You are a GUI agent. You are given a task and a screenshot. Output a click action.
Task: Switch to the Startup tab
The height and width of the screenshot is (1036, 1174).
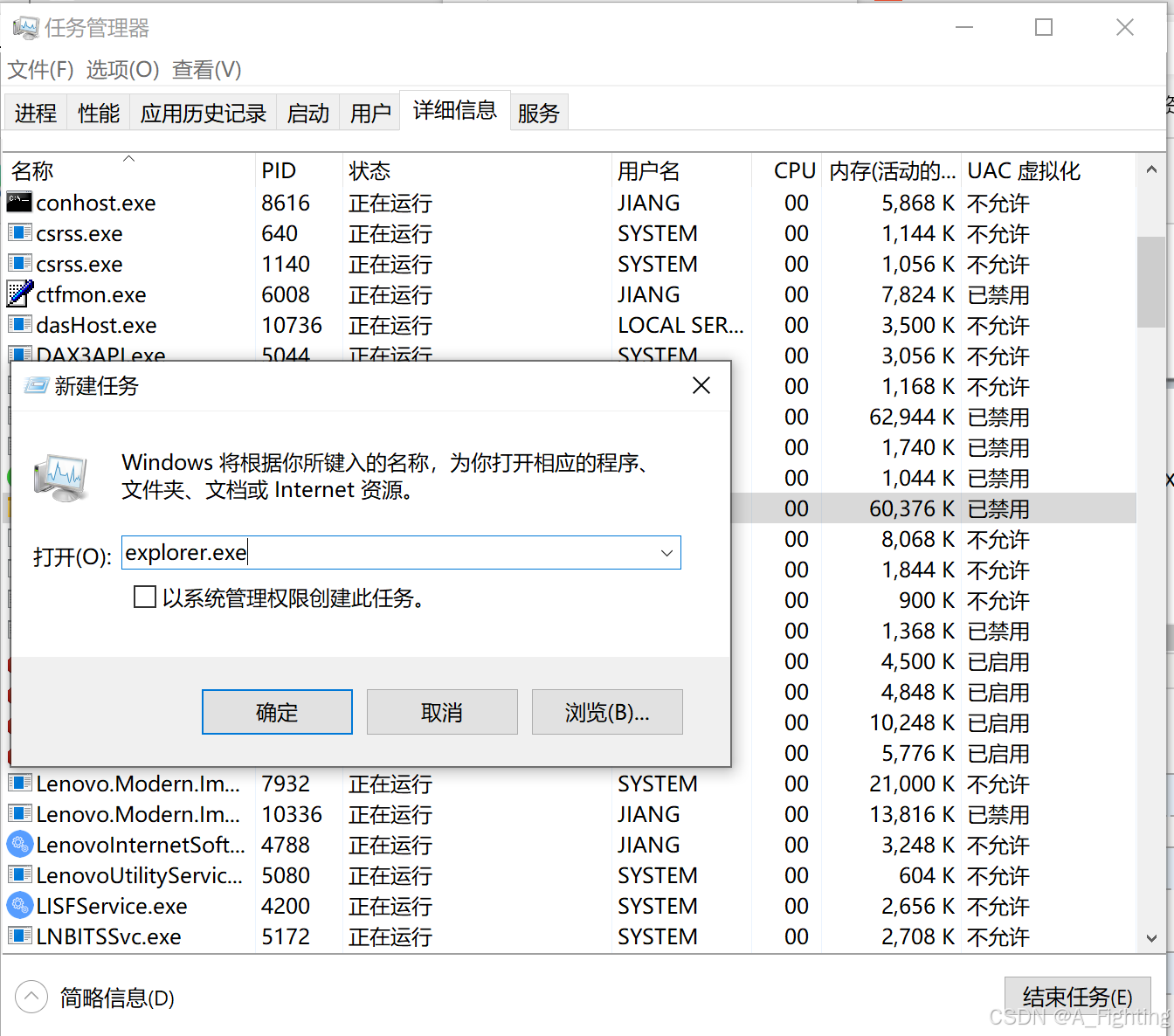[308, 113]
